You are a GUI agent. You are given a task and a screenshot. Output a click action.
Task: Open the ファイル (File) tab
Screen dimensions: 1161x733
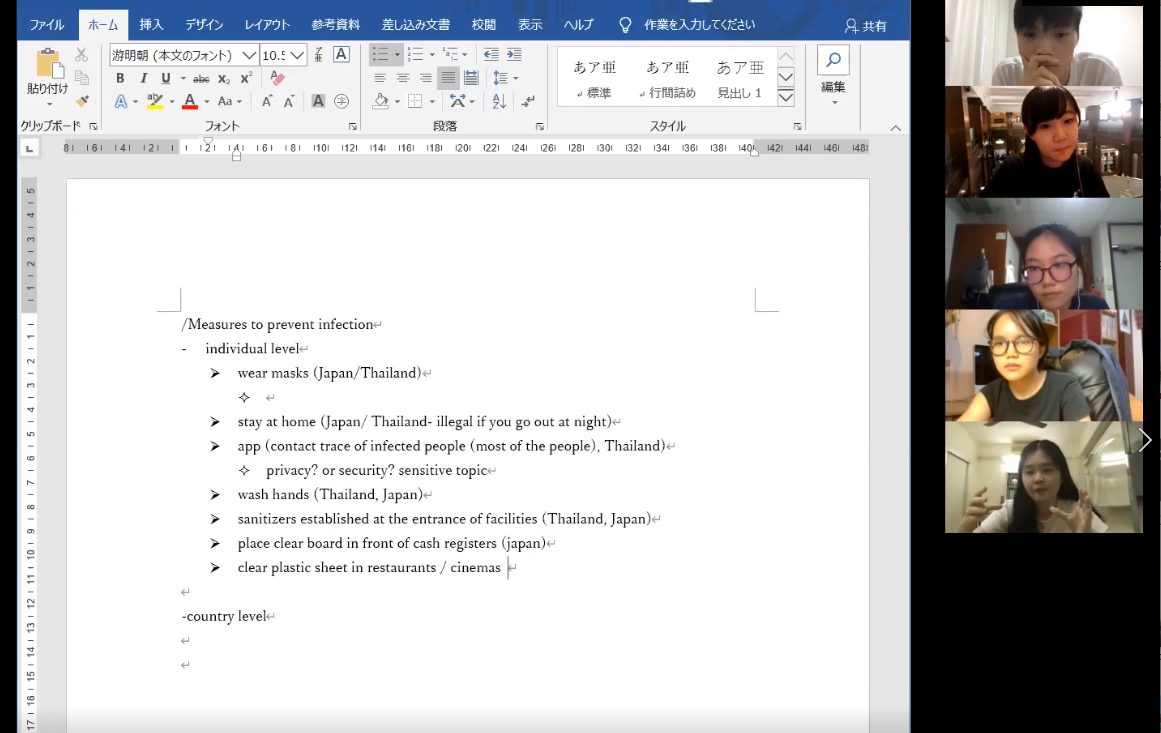(x=47, y=25)
